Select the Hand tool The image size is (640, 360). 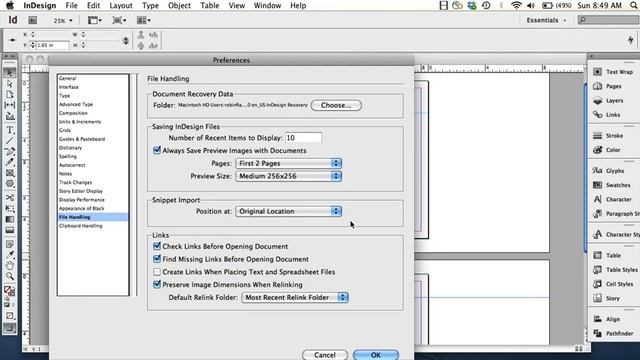pyautogui.click(x=9, y=265)
